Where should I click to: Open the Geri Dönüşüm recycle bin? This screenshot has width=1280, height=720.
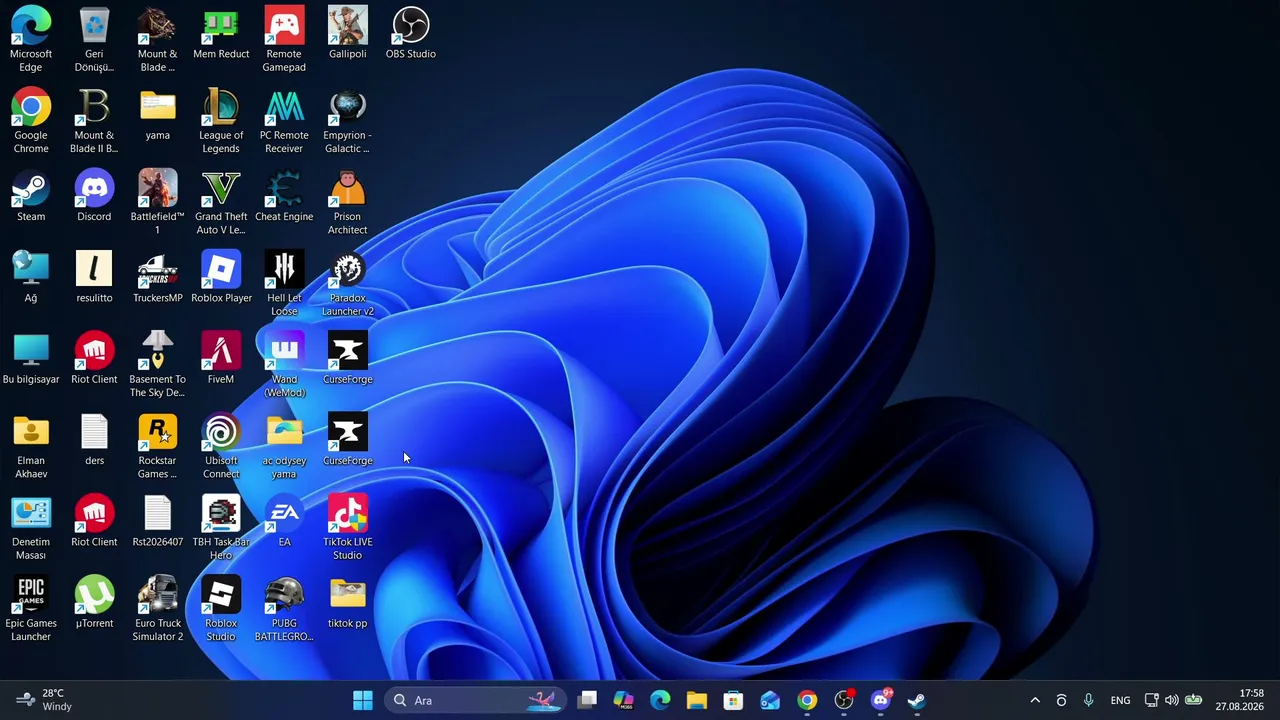point(94,40)
